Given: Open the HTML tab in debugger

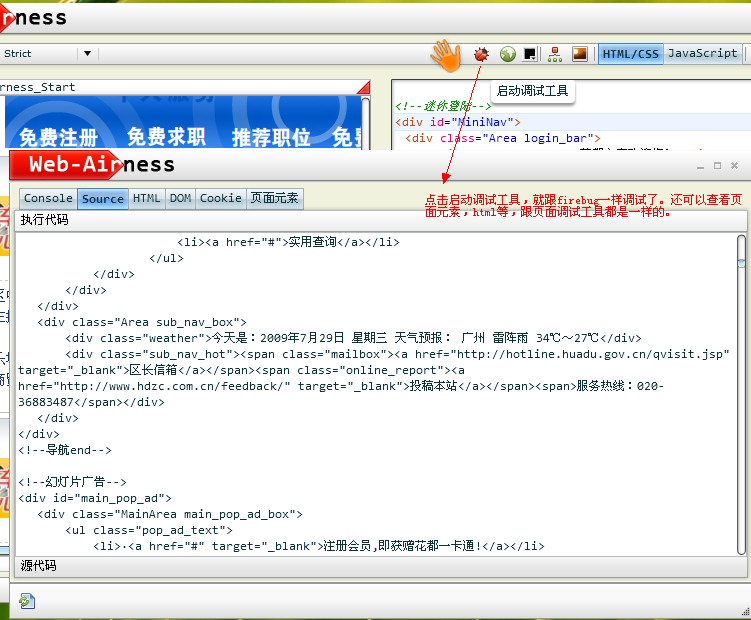Looking at the screenshot, I should point(146,198).
